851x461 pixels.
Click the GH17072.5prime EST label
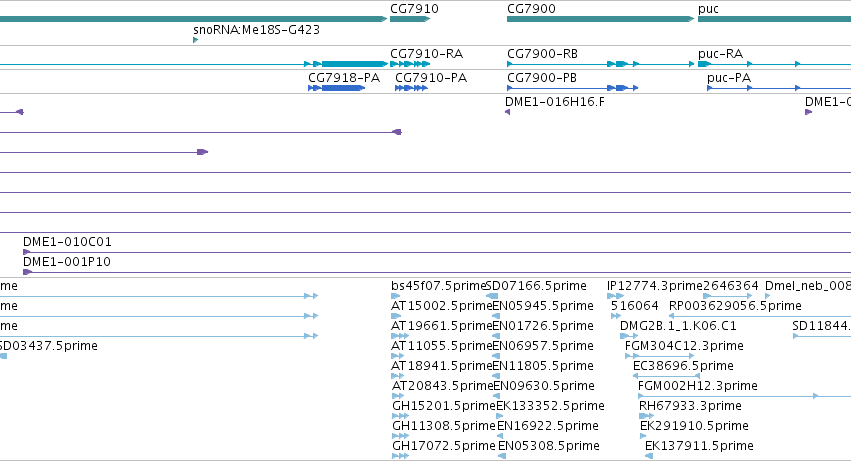[443, 446]
